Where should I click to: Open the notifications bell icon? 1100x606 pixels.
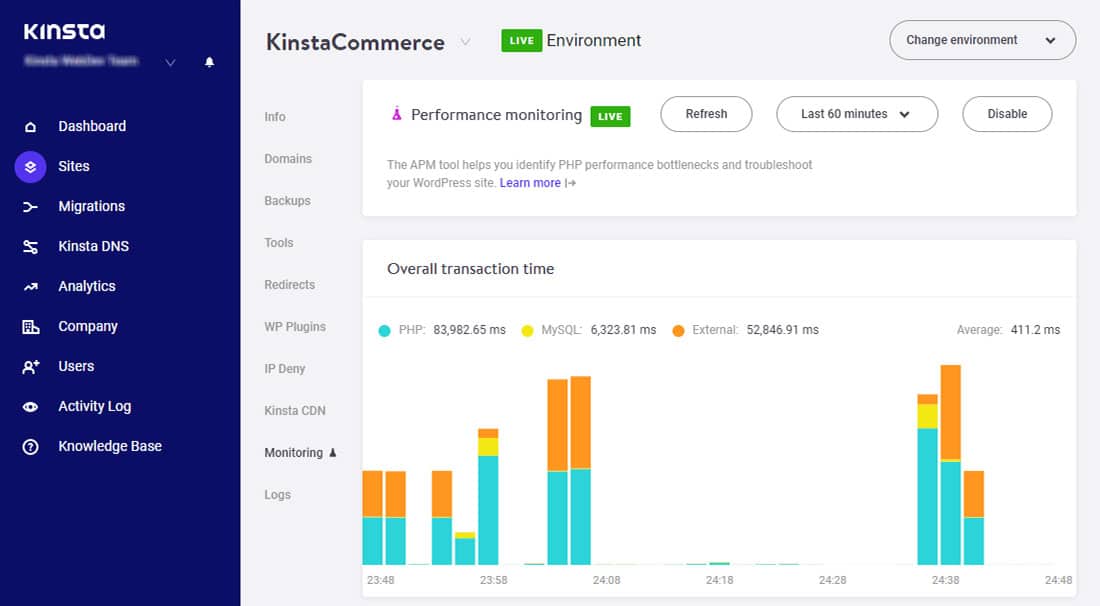209,61
